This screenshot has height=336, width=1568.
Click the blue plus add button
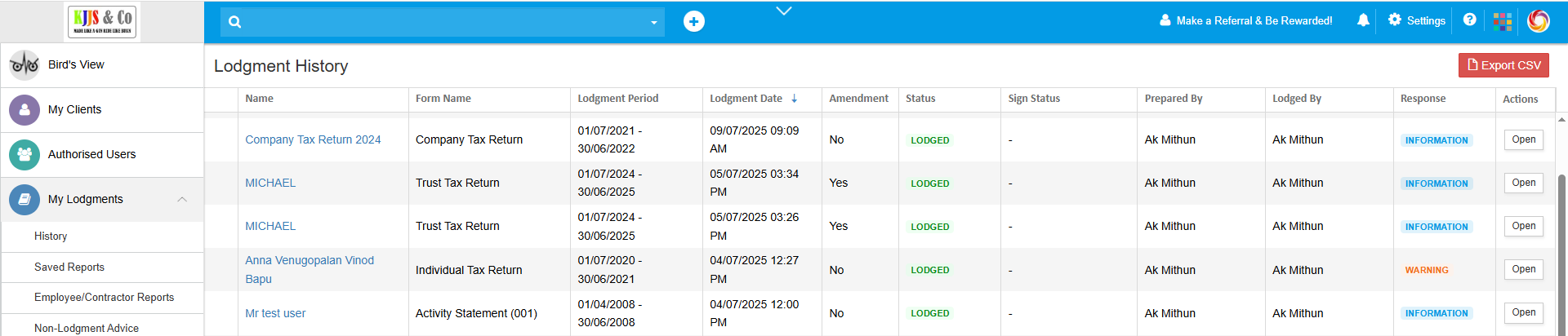693,21
